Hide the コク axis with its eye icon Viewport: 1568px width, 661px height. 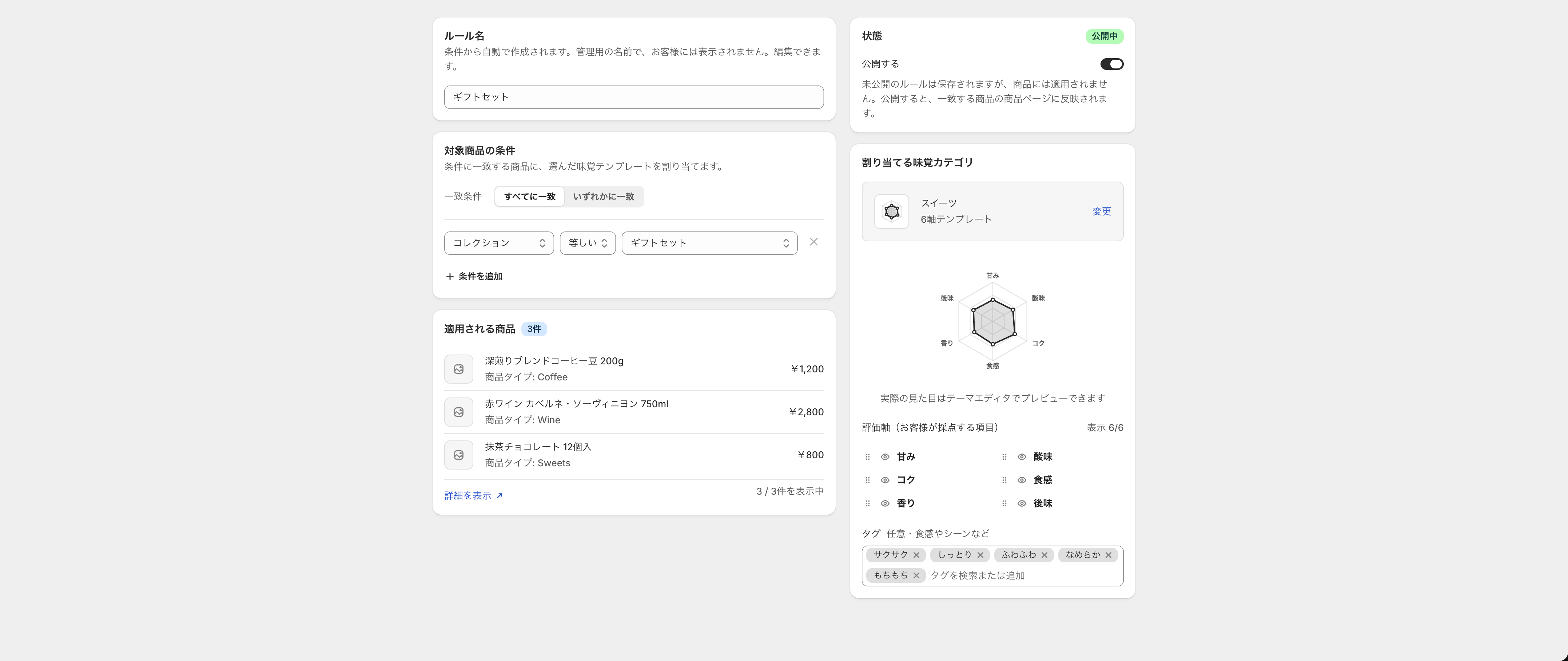click(885, 480)
